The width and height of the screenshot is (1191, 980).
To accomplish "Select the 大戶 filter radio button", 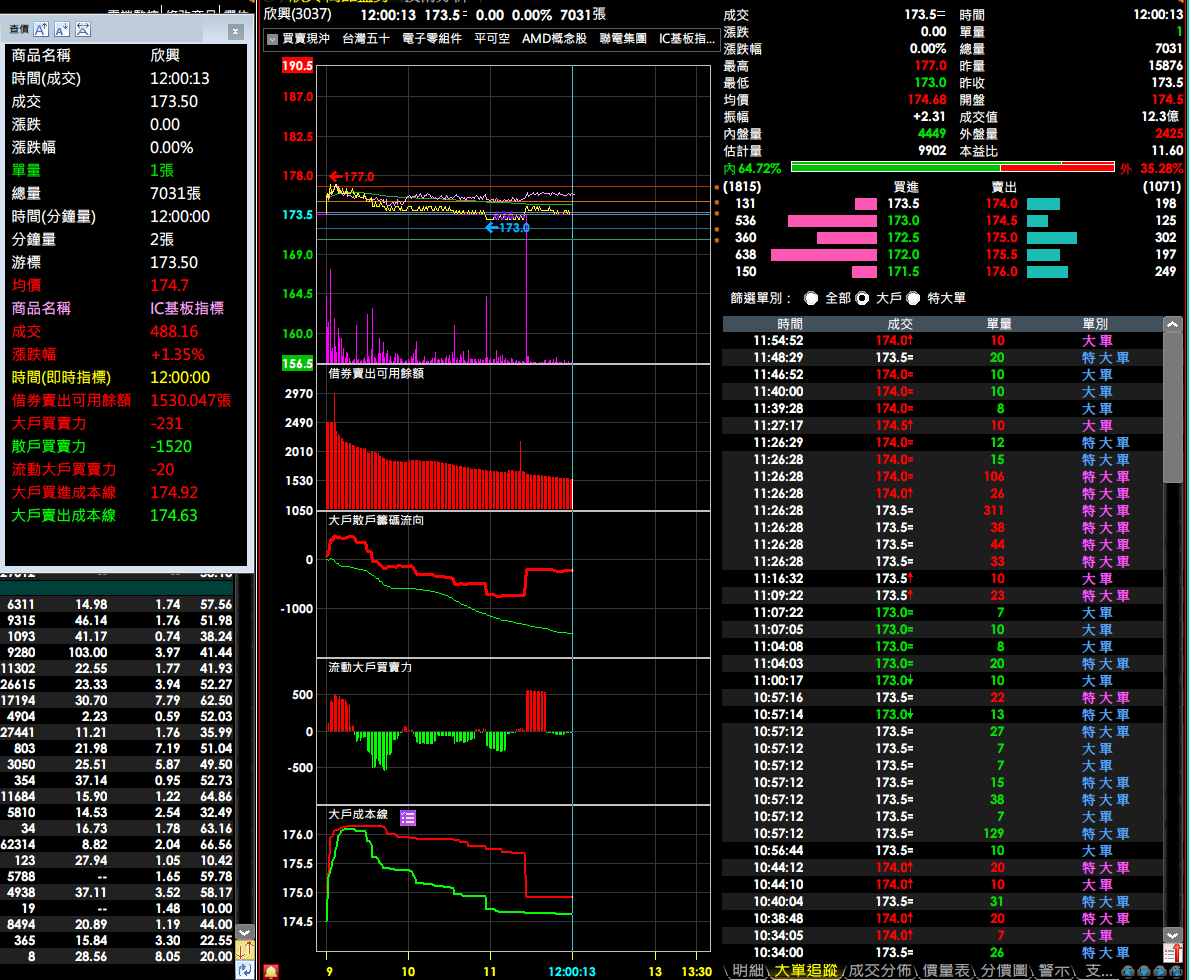I will [x=861, y=298].
